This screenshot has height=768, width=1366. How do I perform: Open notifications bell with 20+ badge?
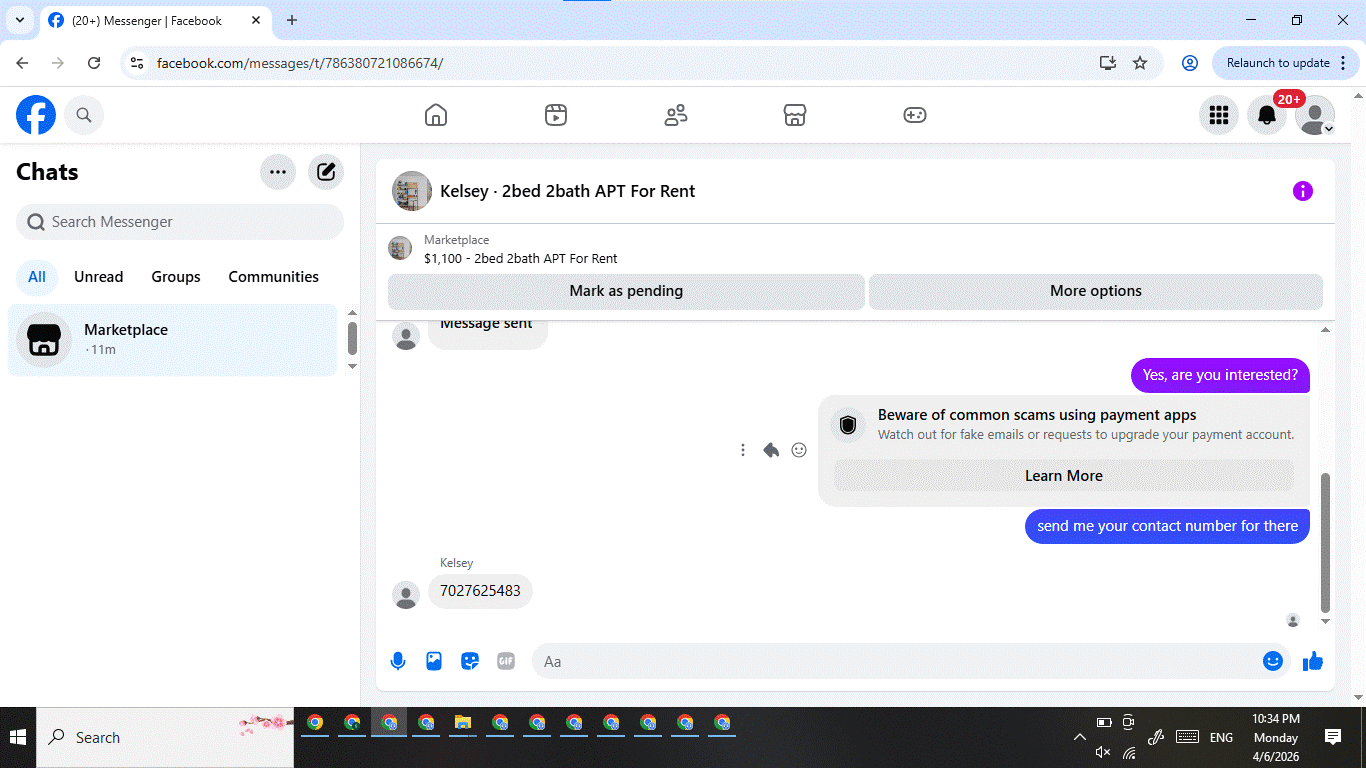coord(1267,115)
